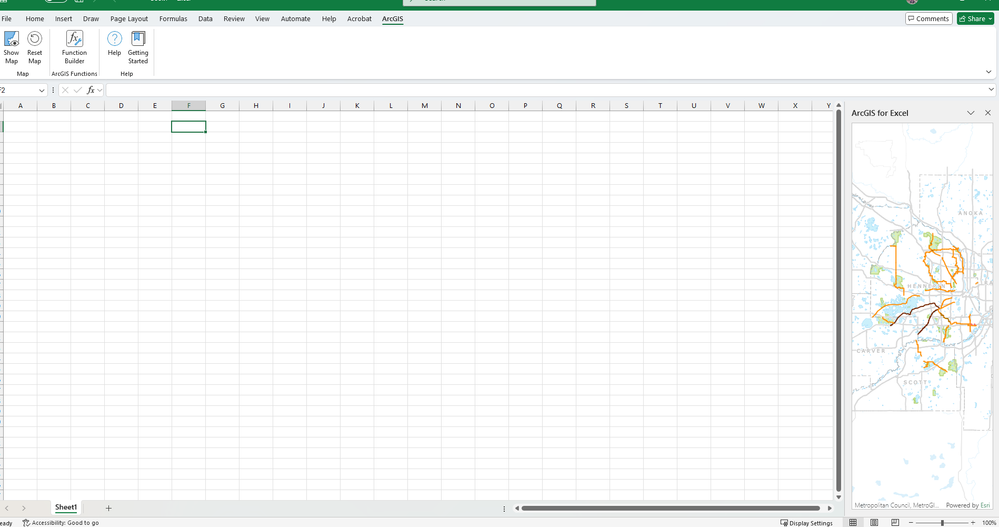999x527 pixels.
Task: Select column M header
Action: [x=424, y=105]
